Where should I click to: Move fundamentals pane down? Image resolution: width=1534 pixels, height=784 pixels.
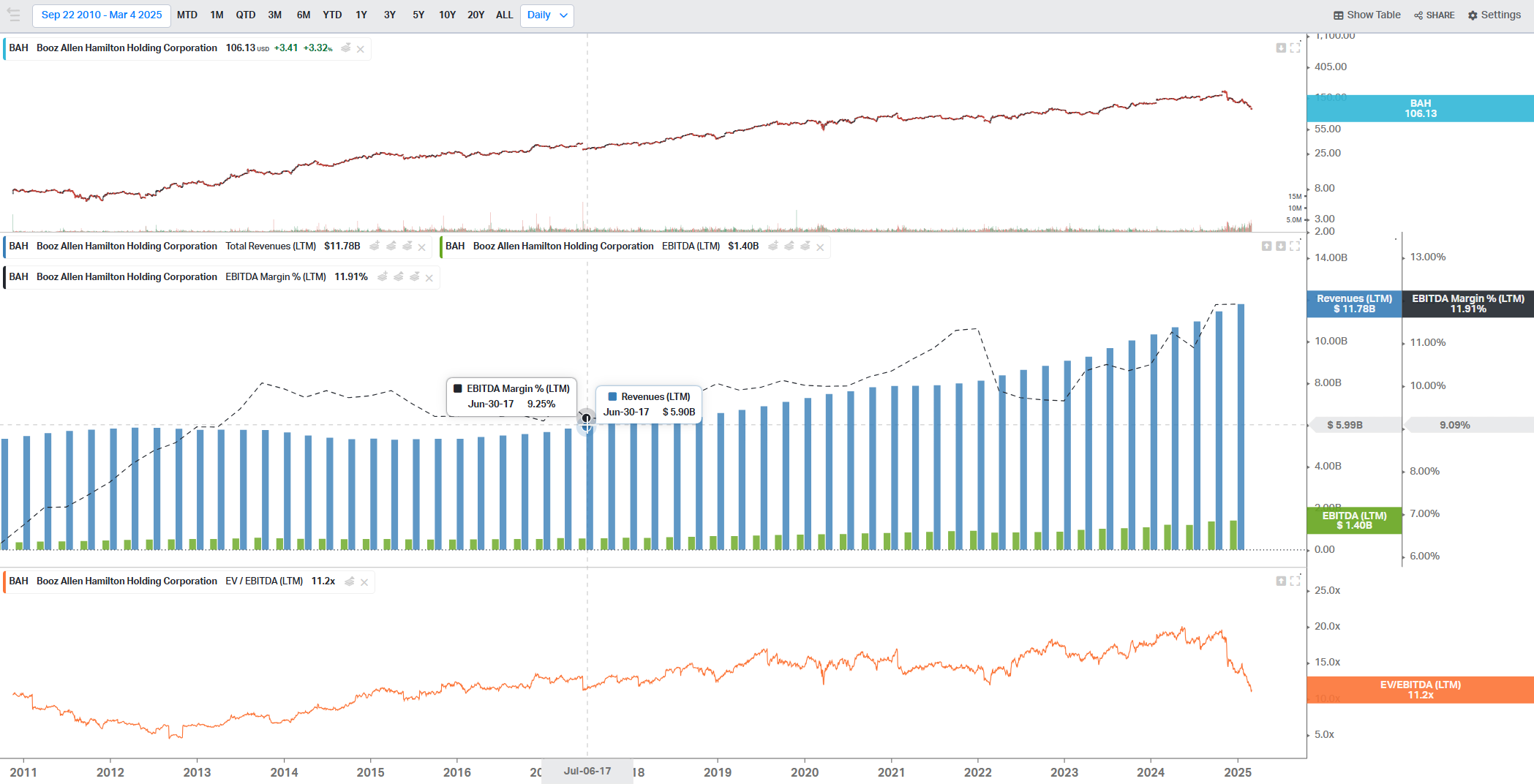(1281, 246)
